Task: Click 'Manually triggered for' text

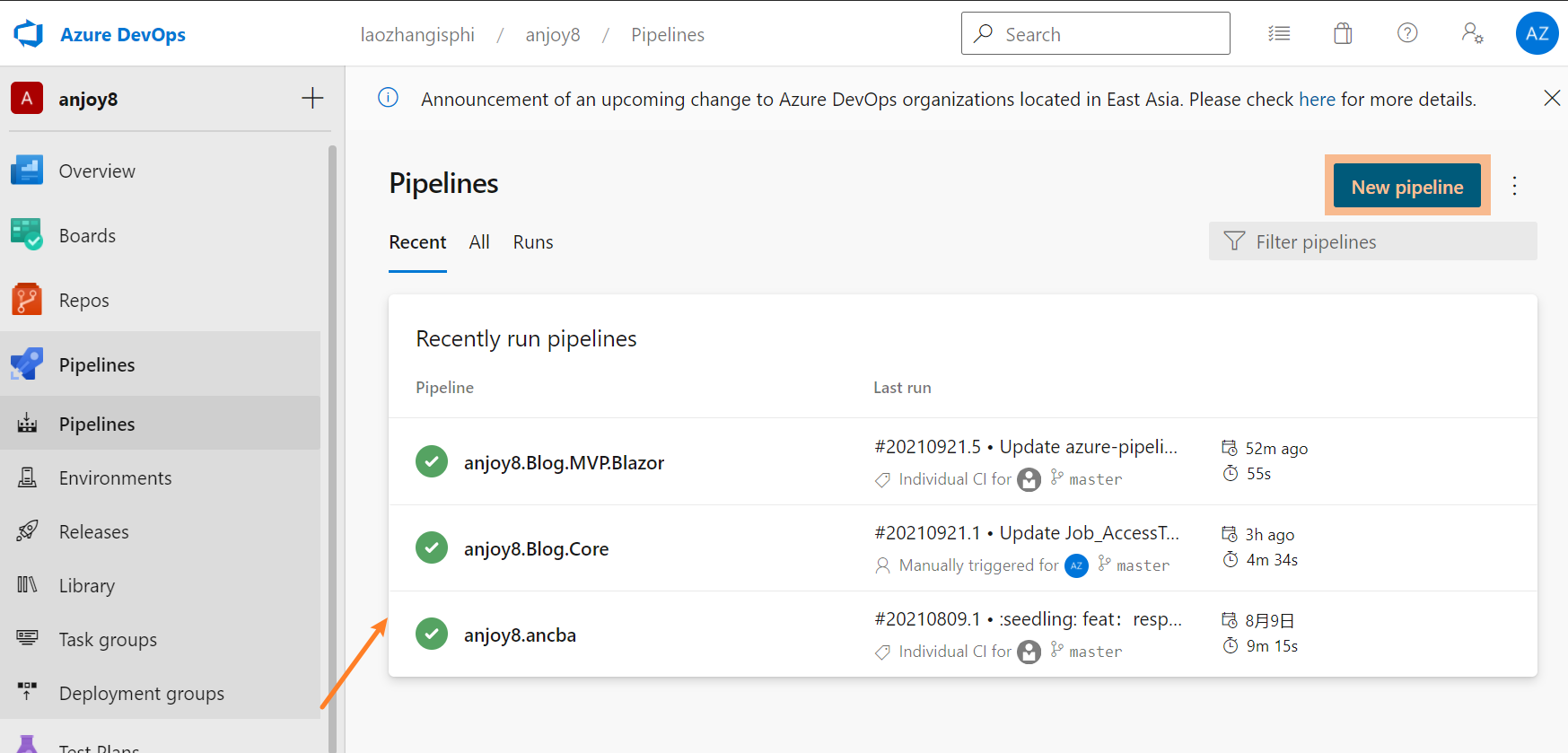Action: tap(978, 565)
